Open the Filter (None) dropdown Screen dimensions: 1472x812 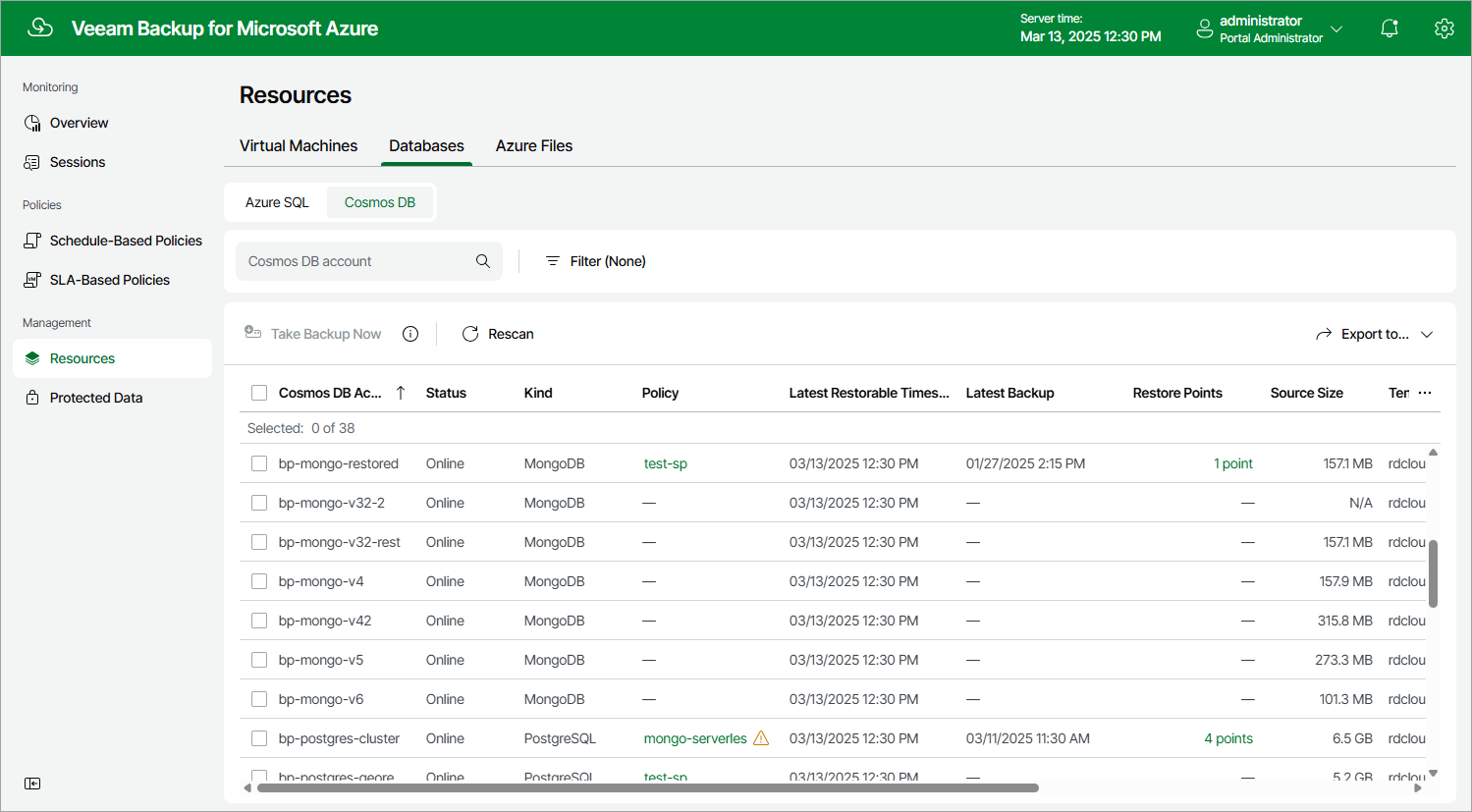pos(595,261)
